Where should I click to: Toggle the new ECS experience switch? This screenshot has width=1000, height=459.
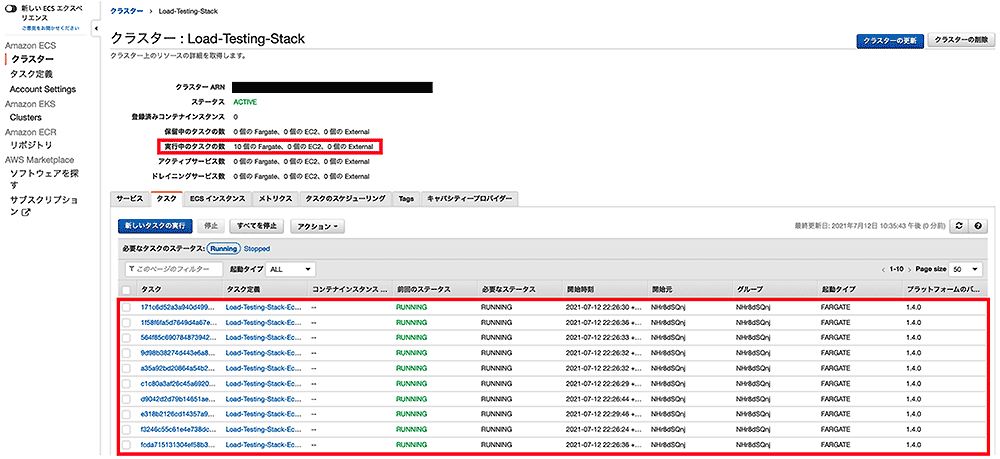point(10,11)
